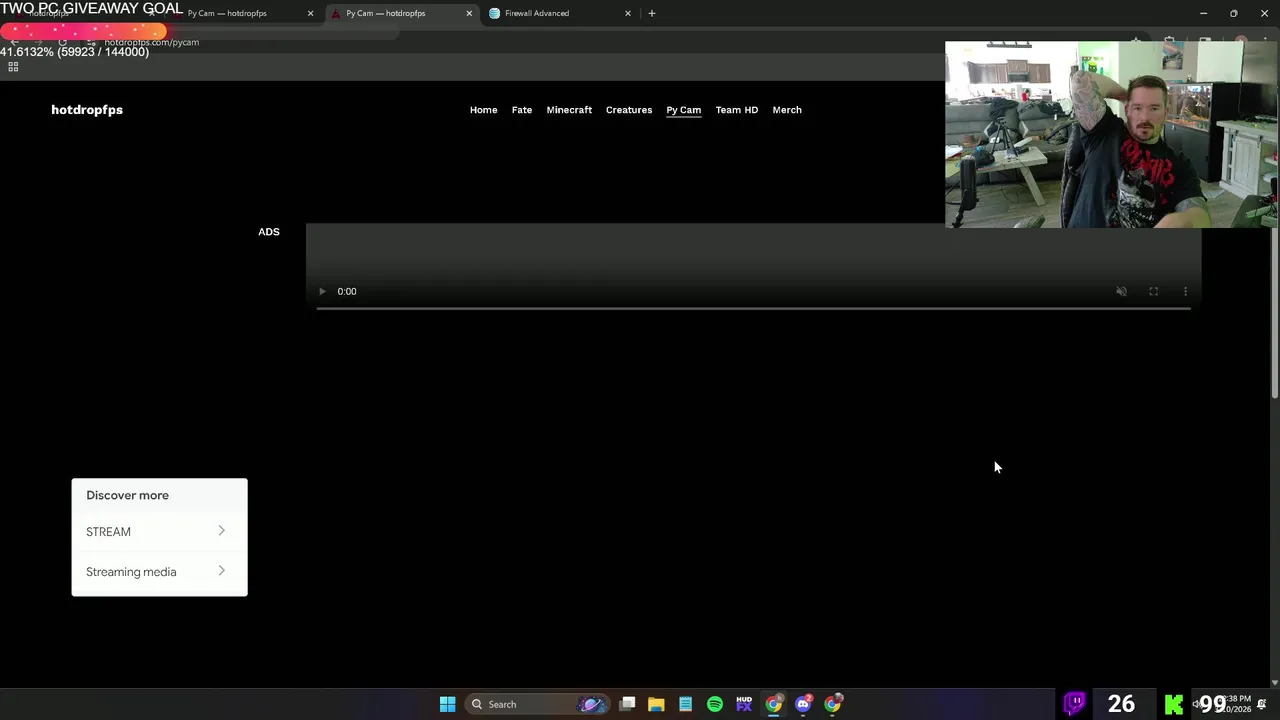Open File Explorer from the taskbar
Screen dimensions: 1280x720
pos(656,704)
